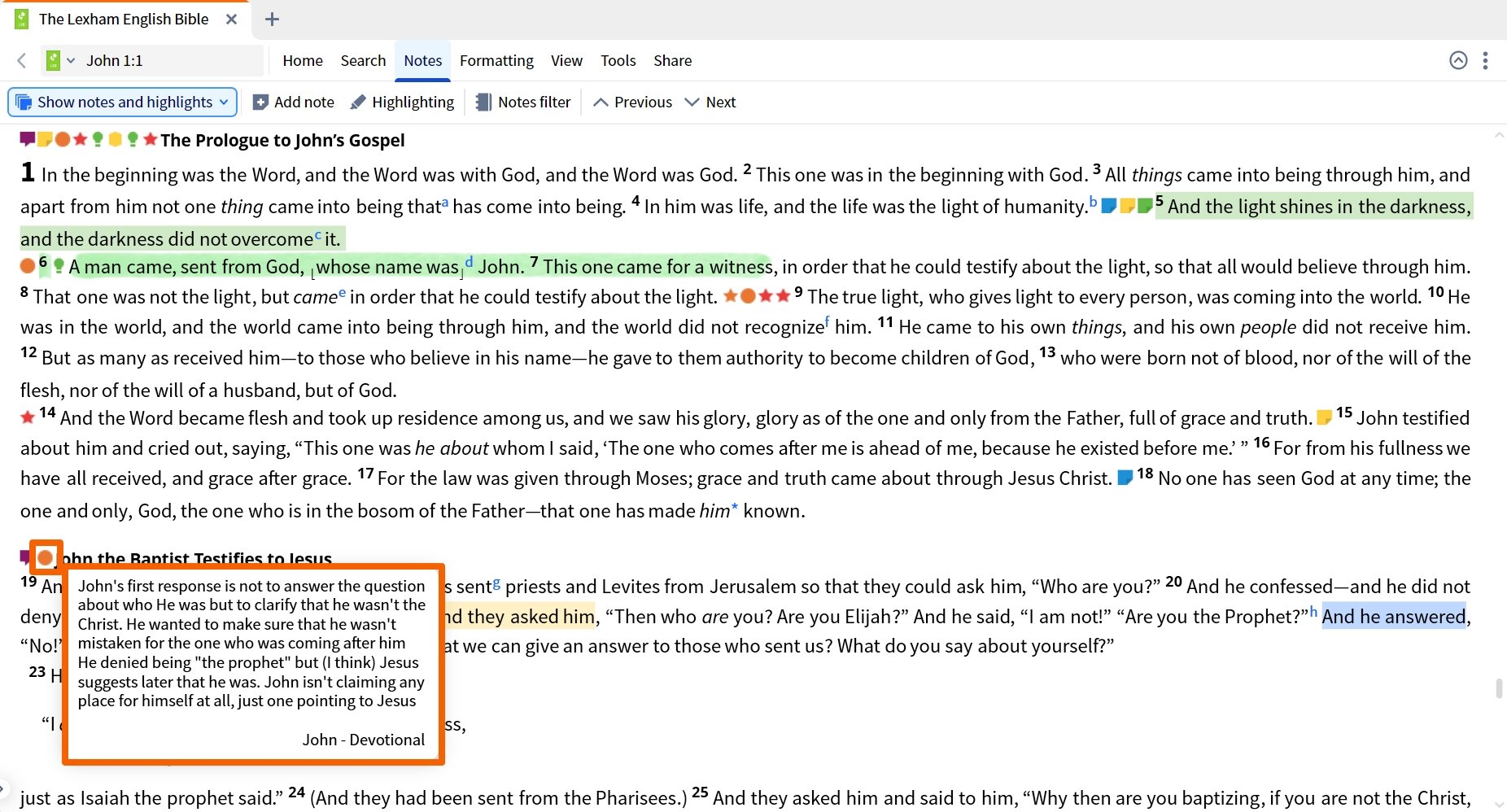Open the yellow hexagon note beside Prologue heading
The image size is (1507, 812).
(x=115, y=139)
